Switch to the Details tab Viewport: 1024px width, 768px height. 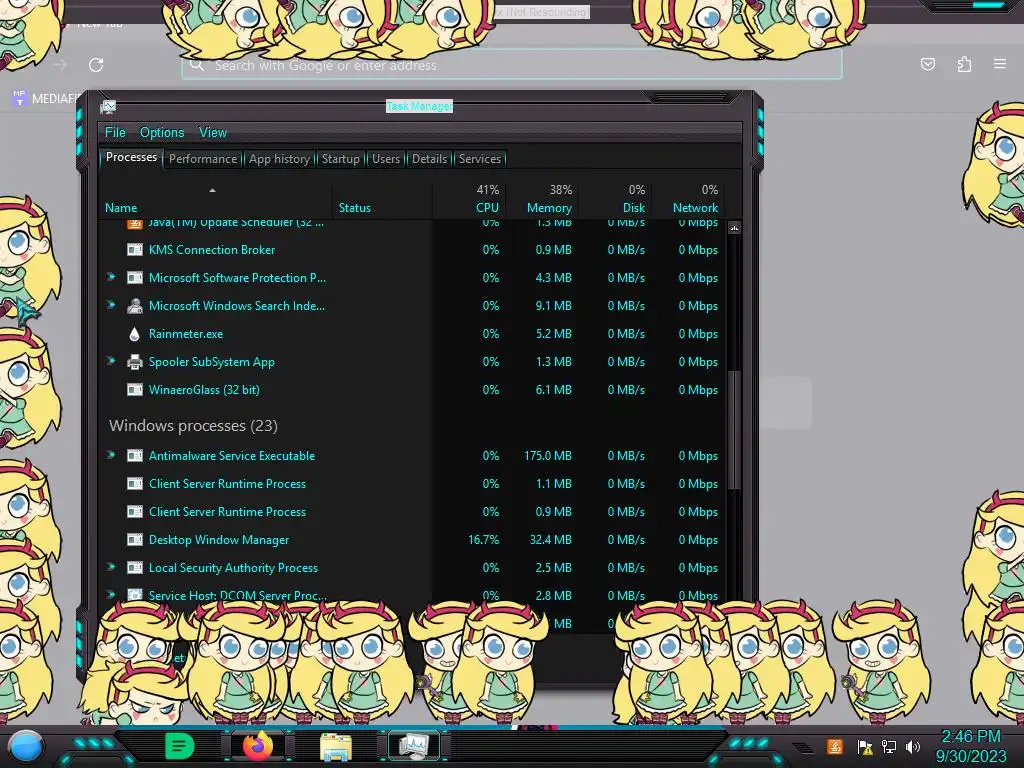(429, 159)
